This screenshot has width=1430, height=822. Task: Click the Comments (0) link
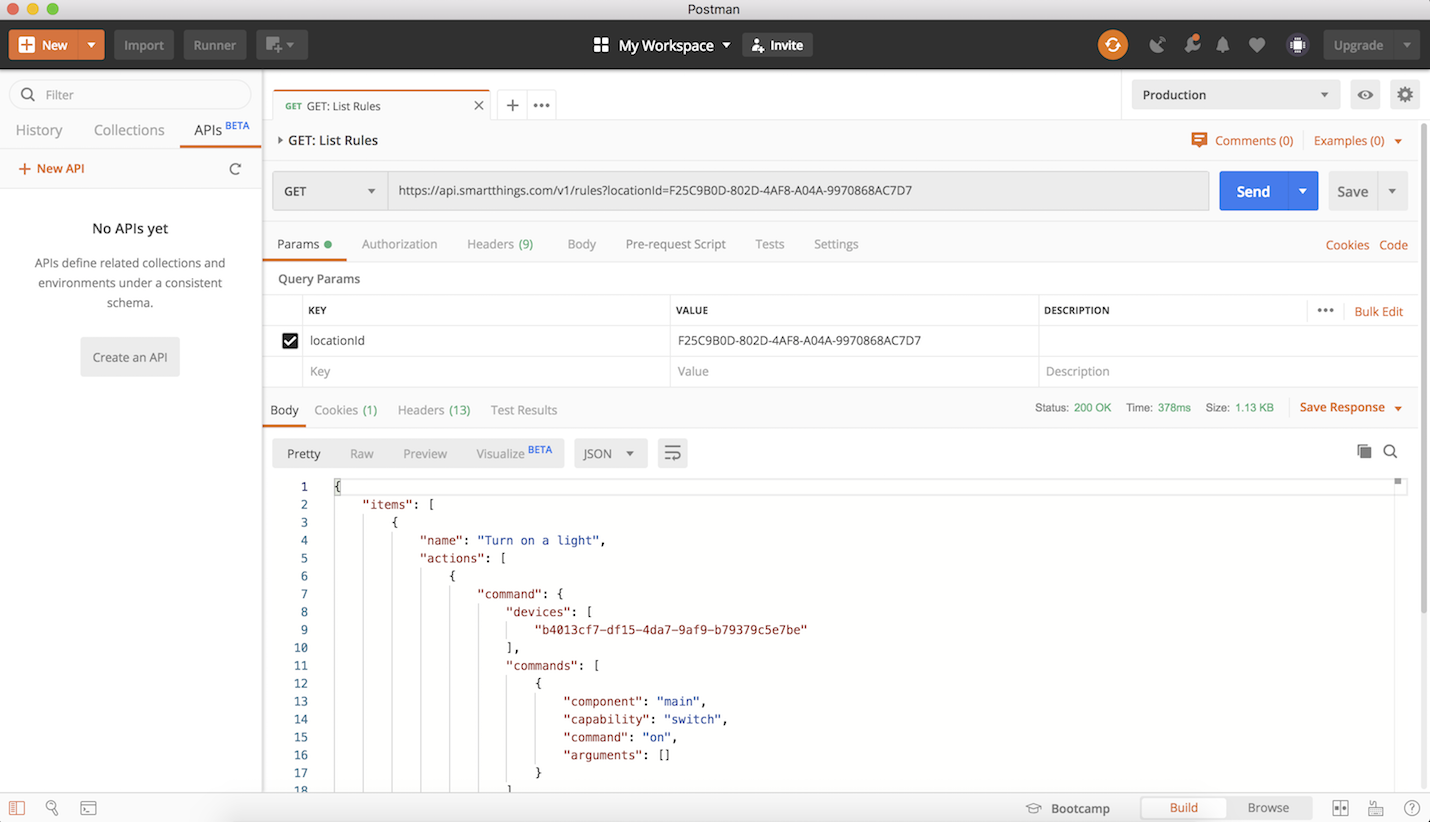1242,141
